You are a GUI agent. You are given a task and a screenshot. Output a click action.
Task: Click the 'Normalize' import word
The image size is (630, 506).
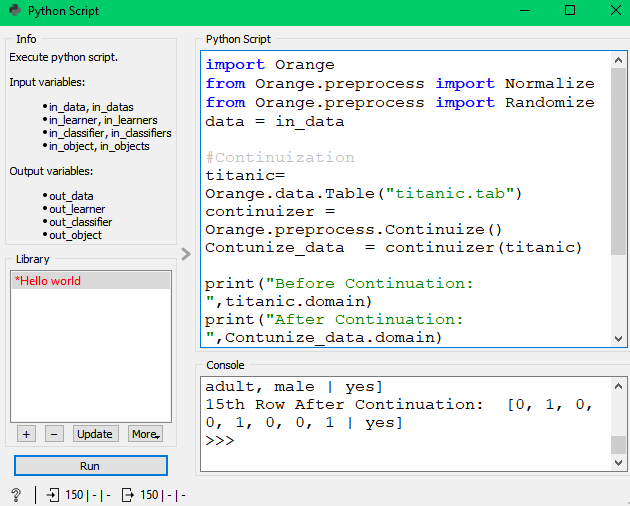(550, 84)
